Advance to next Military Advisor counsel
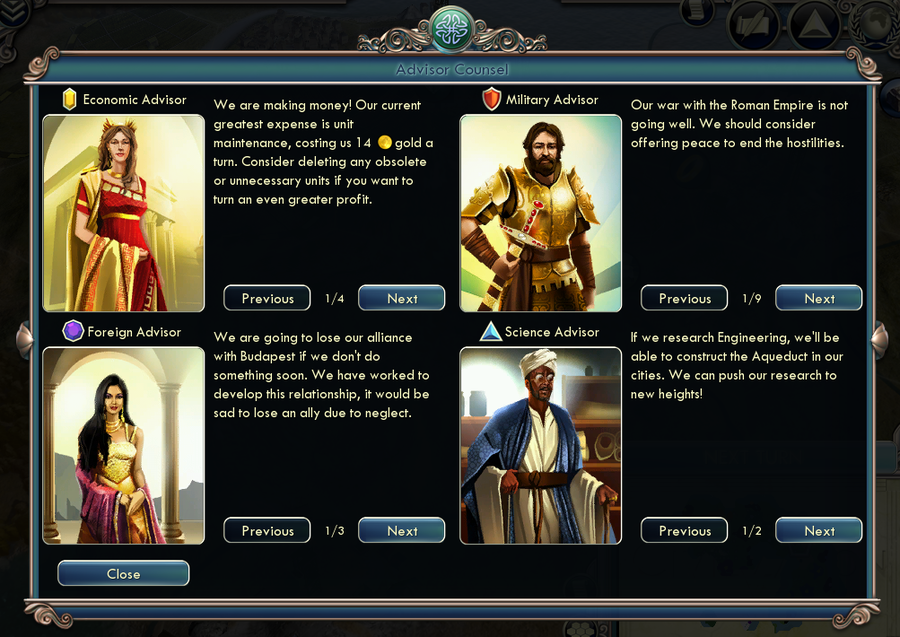The height and width of the screenshot is (637, 900). [819, 298]
